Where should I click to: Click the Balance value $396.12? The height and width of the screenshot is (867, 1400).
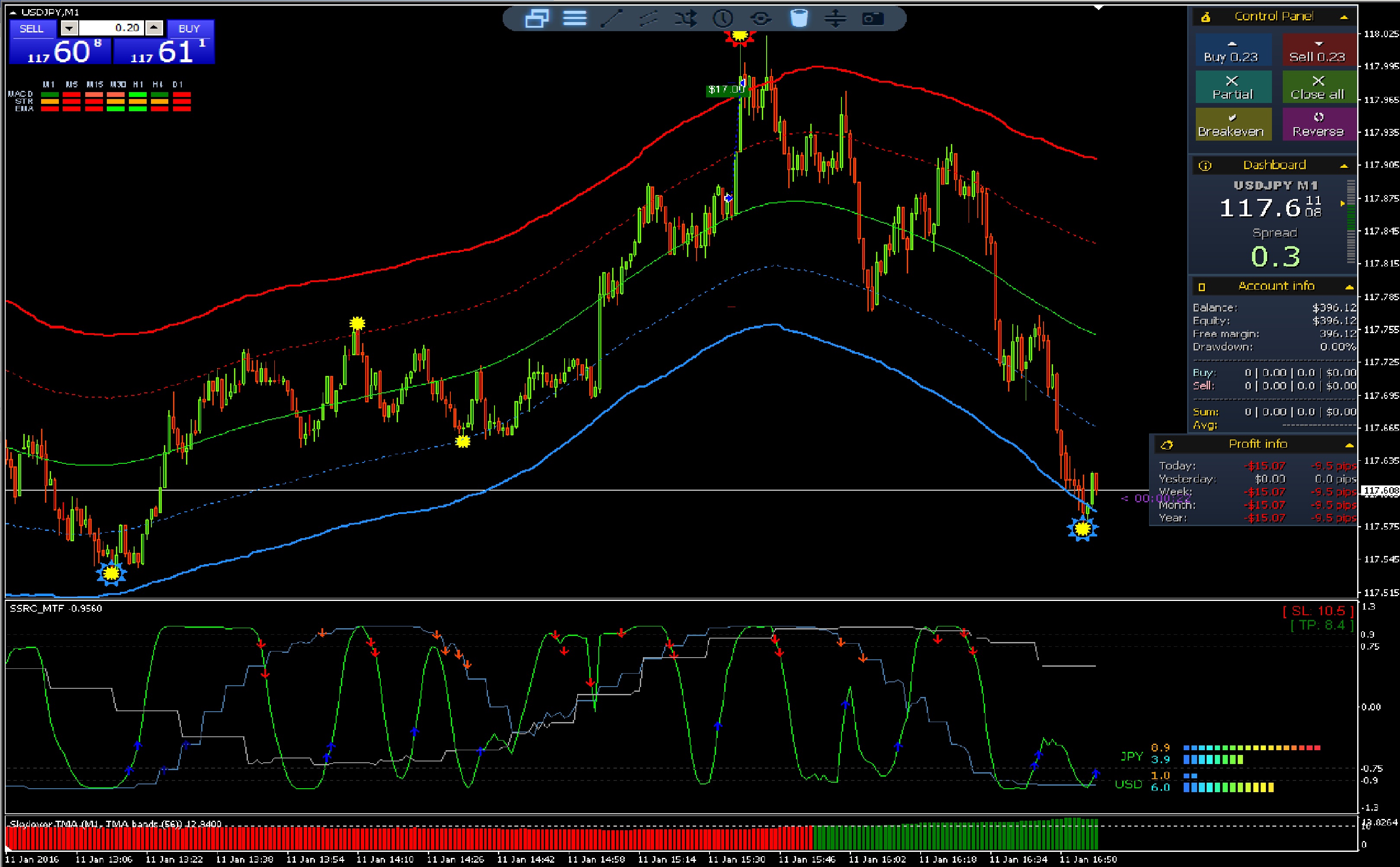tap(1334, 308)
